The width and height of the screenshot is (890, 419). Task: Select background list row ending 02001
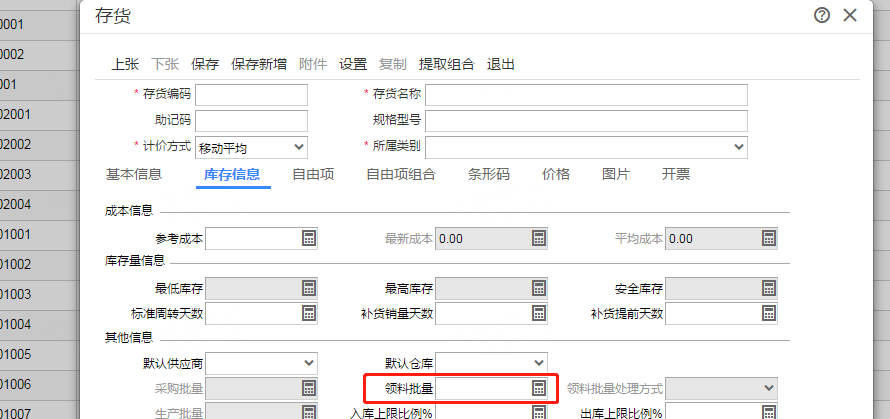coord(39,115)
